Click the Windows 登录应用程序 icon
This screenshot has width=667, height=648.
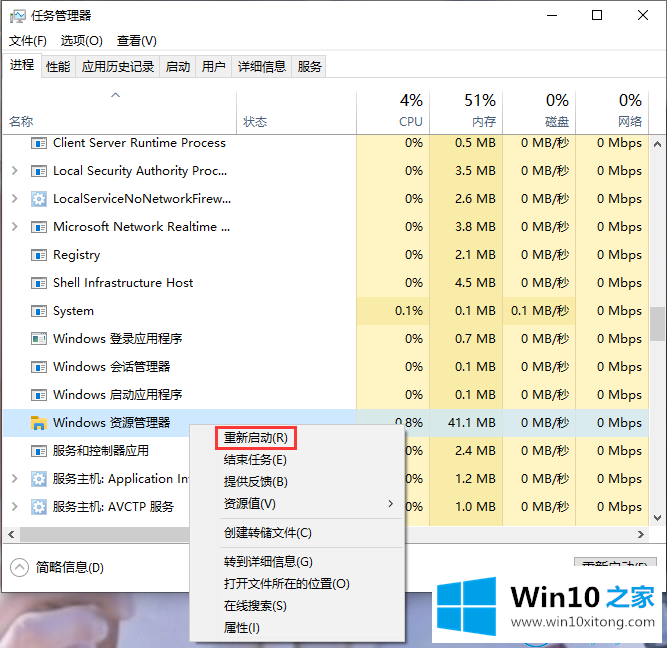(x=39, y=339)
